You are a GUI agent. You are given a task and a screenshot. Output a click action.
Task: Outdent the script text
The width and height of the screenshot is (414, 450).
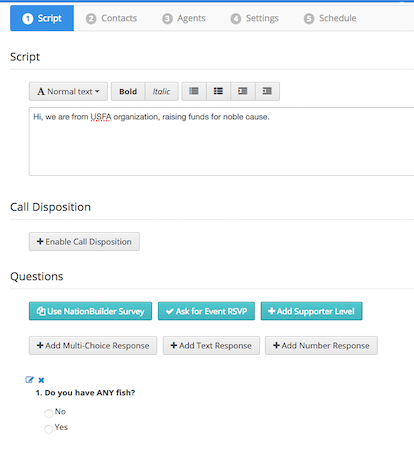(243, 91)
